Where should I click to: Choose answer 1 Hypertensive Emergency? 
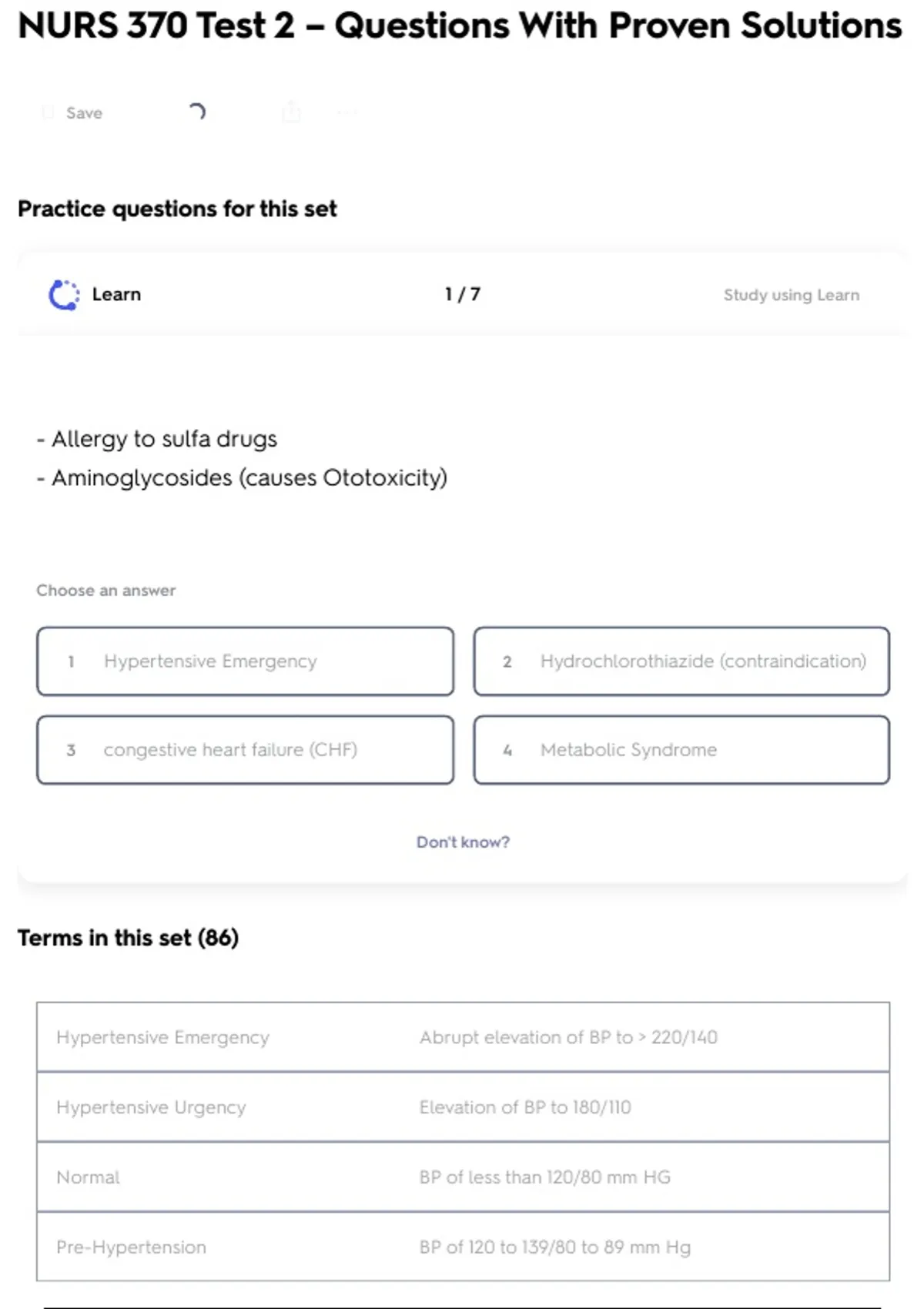(x=245, y=661)
